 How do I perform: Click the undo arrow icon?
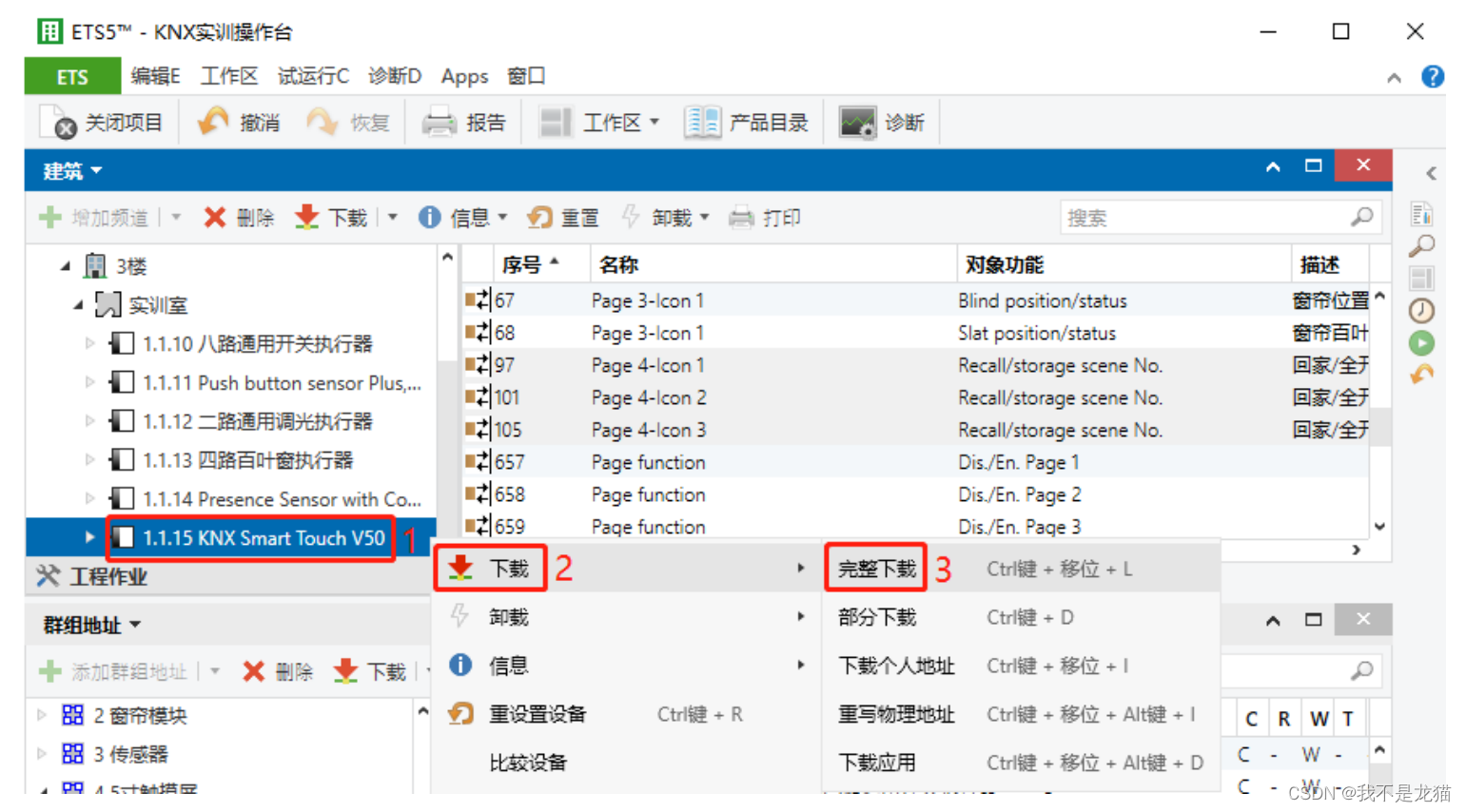212,122
